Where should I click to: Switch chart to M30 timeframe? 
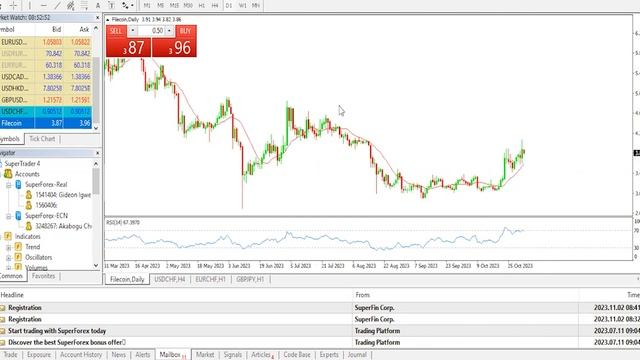[x=188, y=5]
